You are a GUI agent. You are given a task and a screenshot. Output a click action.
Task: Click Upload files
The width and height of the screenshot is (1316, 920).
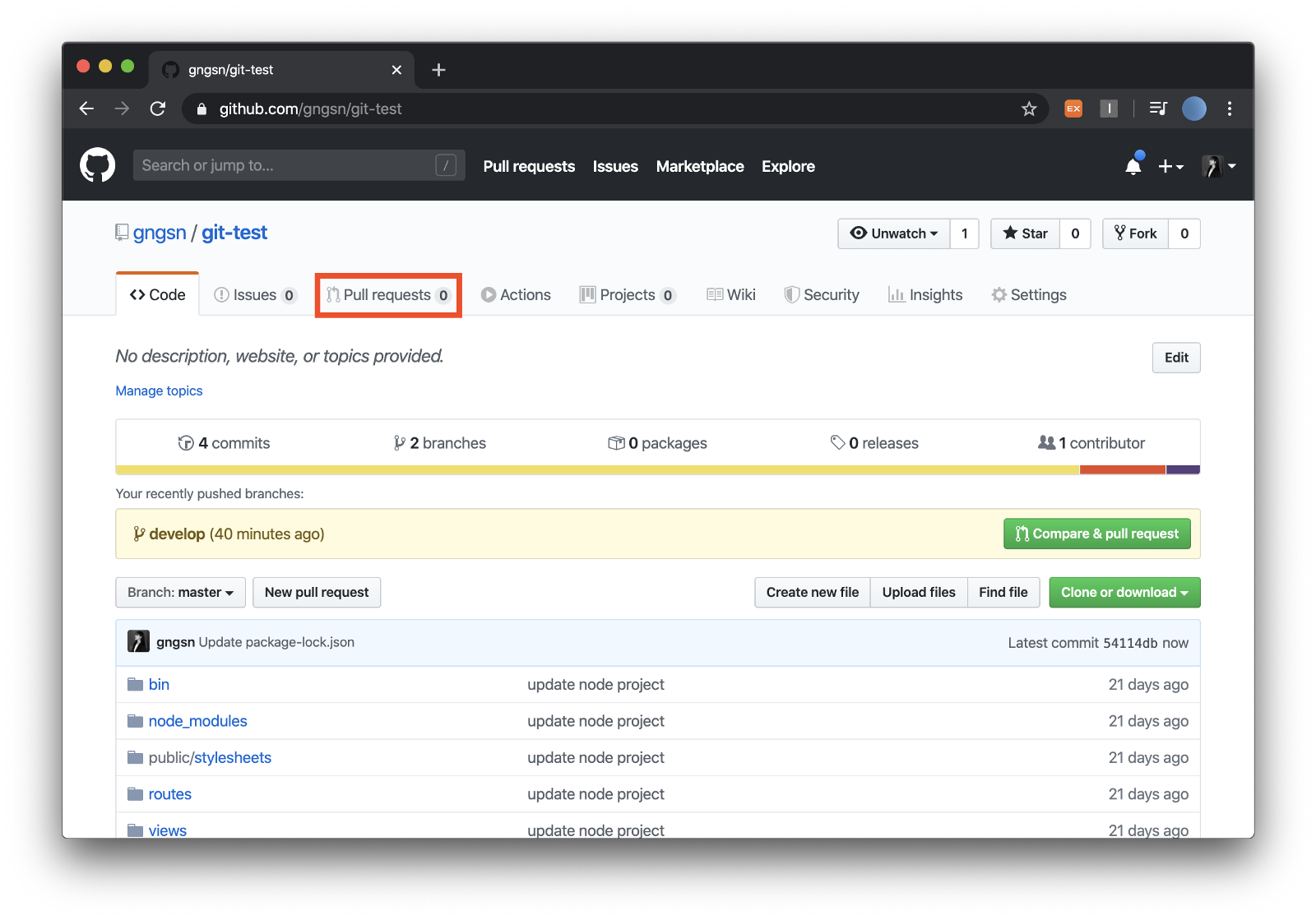919,592
